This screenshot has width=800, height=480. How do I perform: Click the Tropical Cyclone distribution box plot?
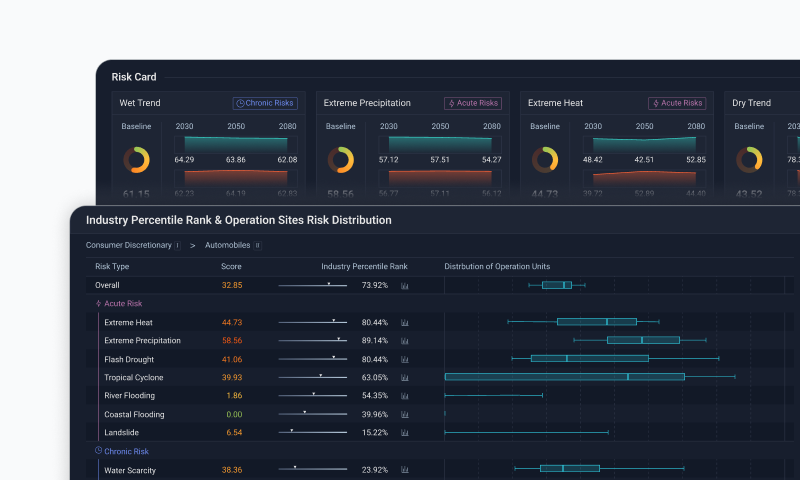(590, 377)
